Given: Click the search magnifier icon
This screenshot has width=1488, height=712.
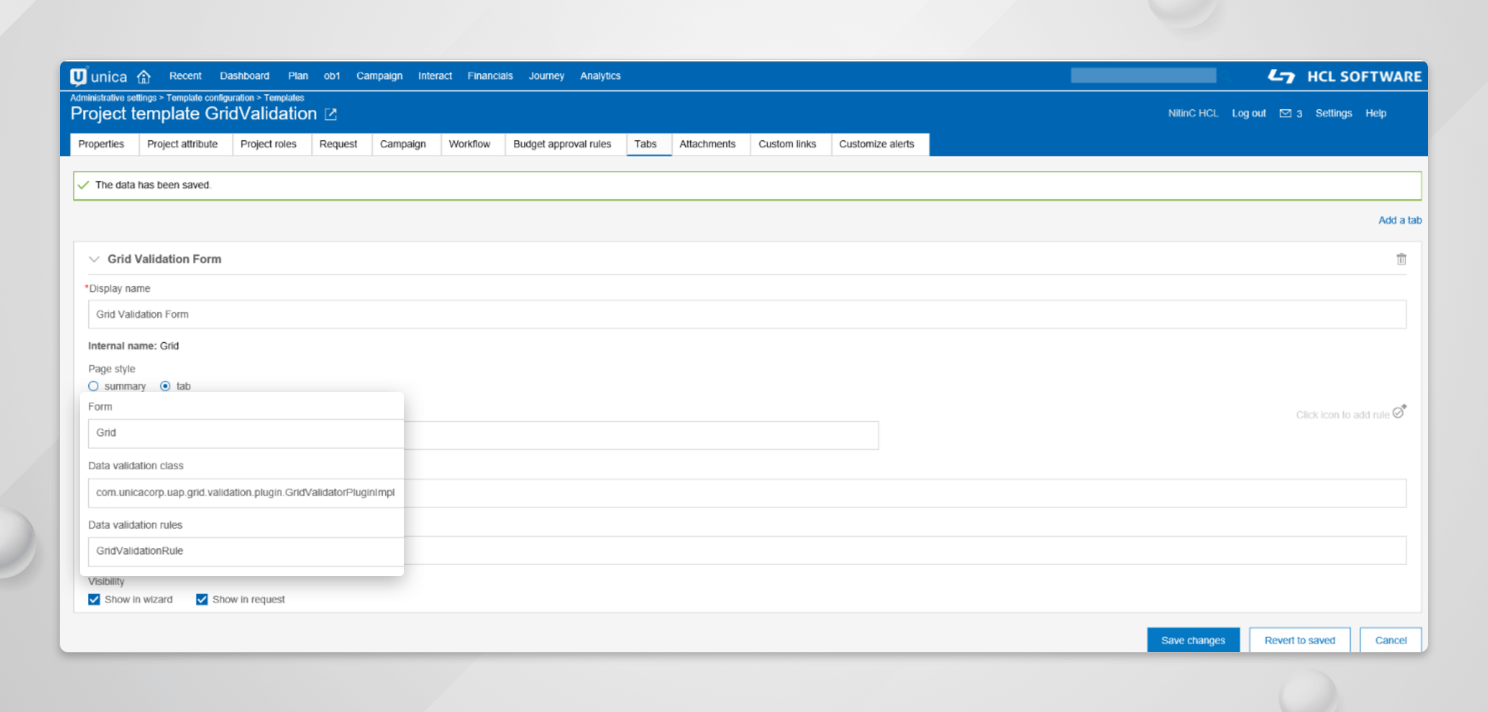Looking at the screenshot, I should [x=1227, y=76].
